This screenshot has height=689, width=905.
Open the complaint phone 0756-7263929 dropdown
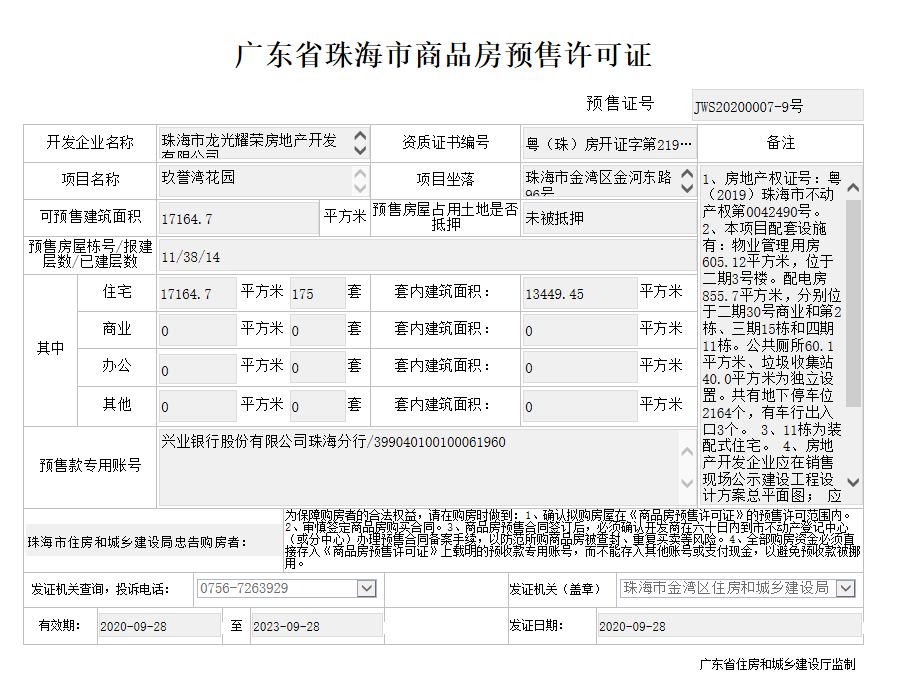(x=366, y=588)
